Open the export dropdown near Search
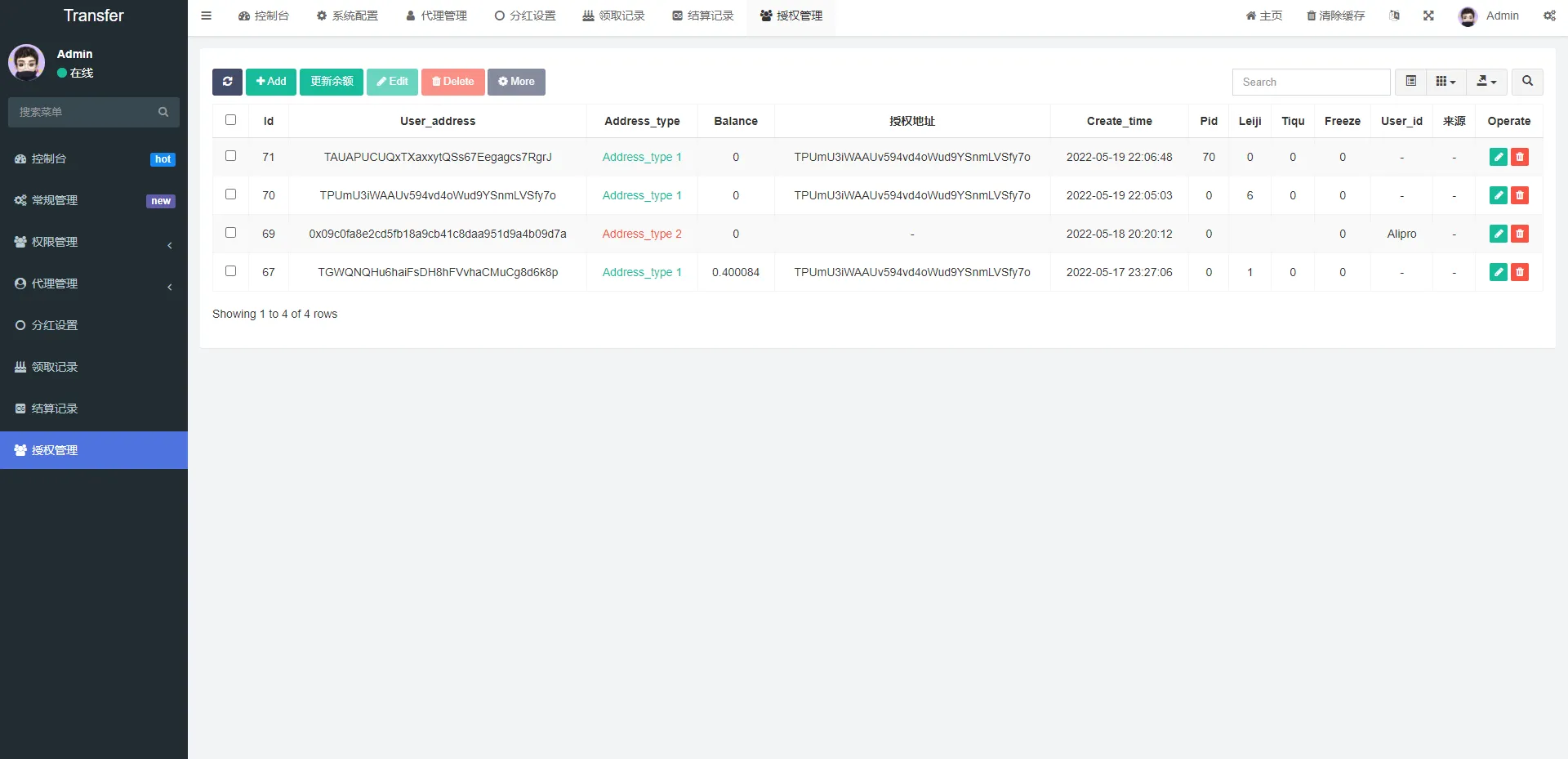This screenshot has height=759, width=1568. click(x=1486, y=82)
